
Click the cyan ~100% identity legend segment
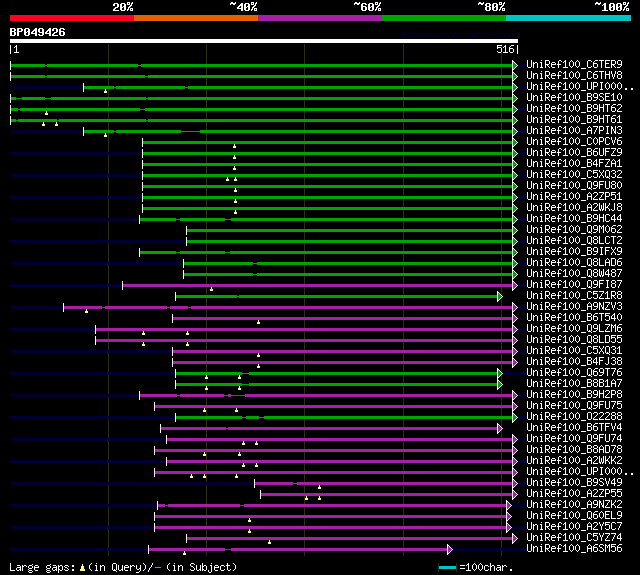point(569,18)
